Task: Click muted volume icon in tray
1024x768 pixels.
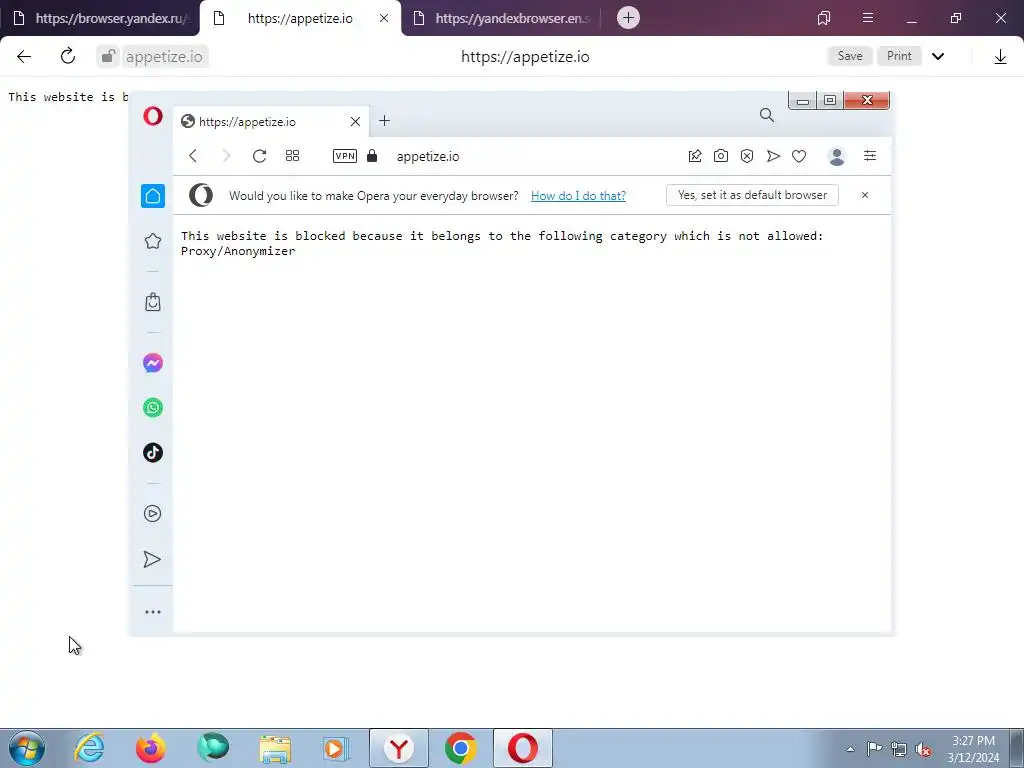Action: (x=923, y=749)
